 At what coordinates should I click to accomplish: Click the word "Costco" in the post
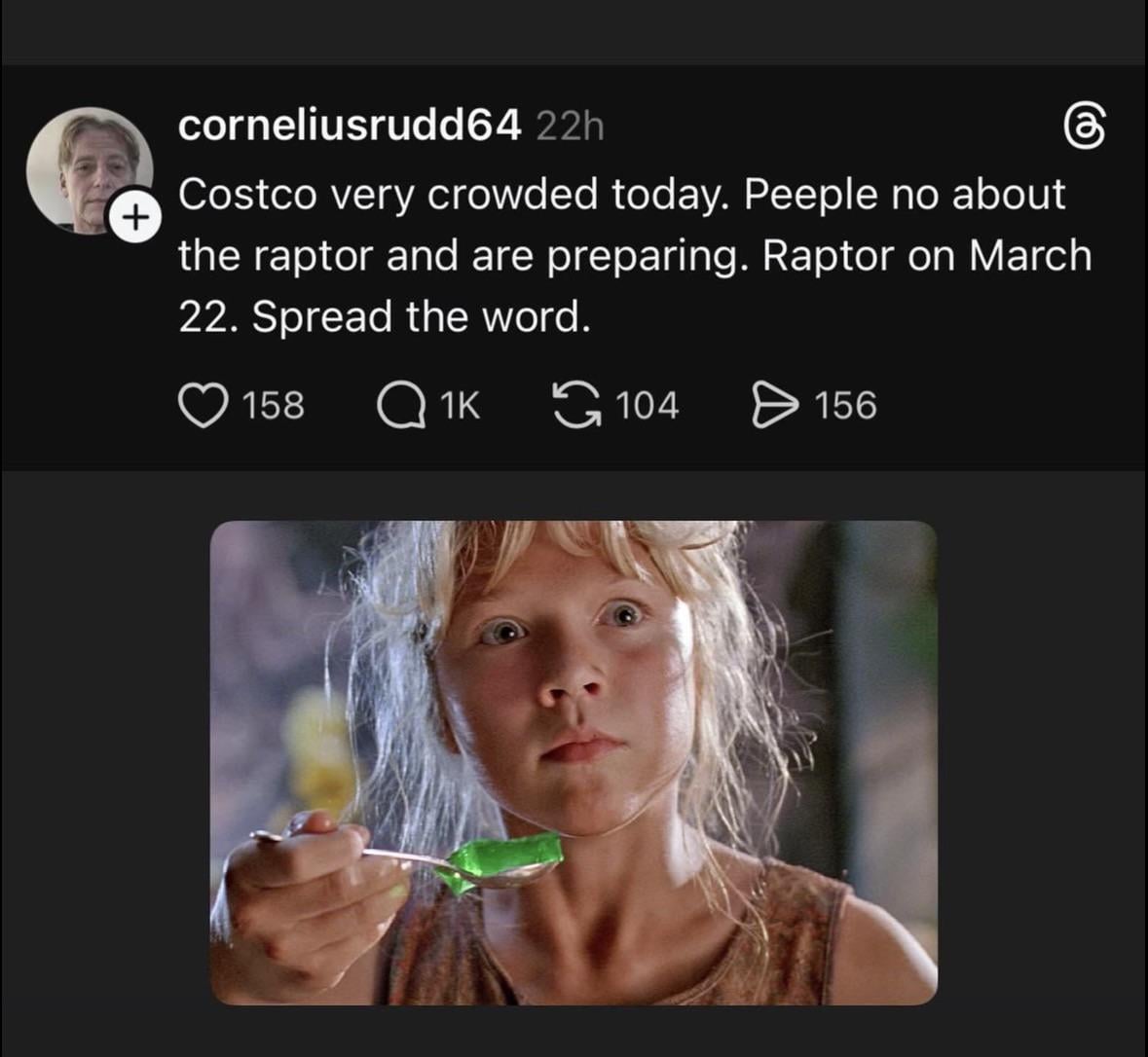click(247, 195)
